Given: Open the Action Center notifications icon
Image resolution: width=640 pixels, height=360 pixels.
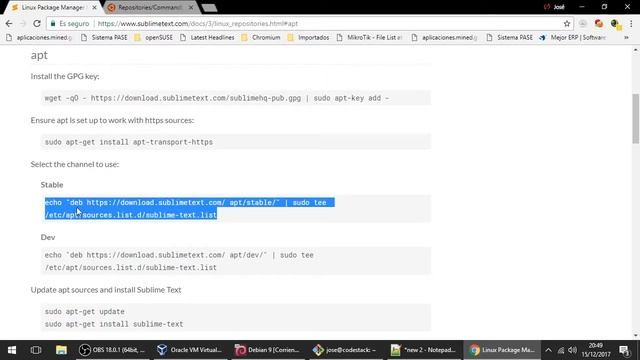Looking at the screenshot, I should pos(624,350).
